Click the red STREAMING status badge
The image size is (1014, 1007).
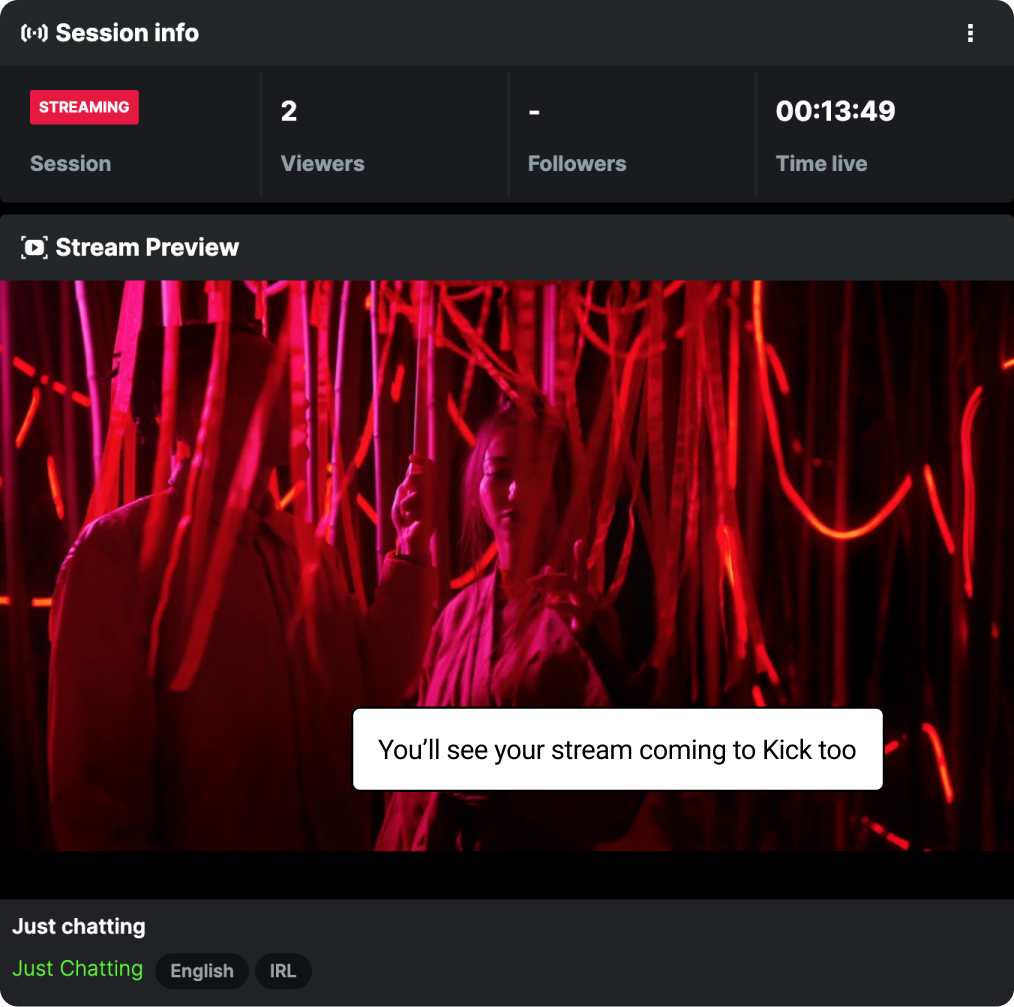click(84, 107)
